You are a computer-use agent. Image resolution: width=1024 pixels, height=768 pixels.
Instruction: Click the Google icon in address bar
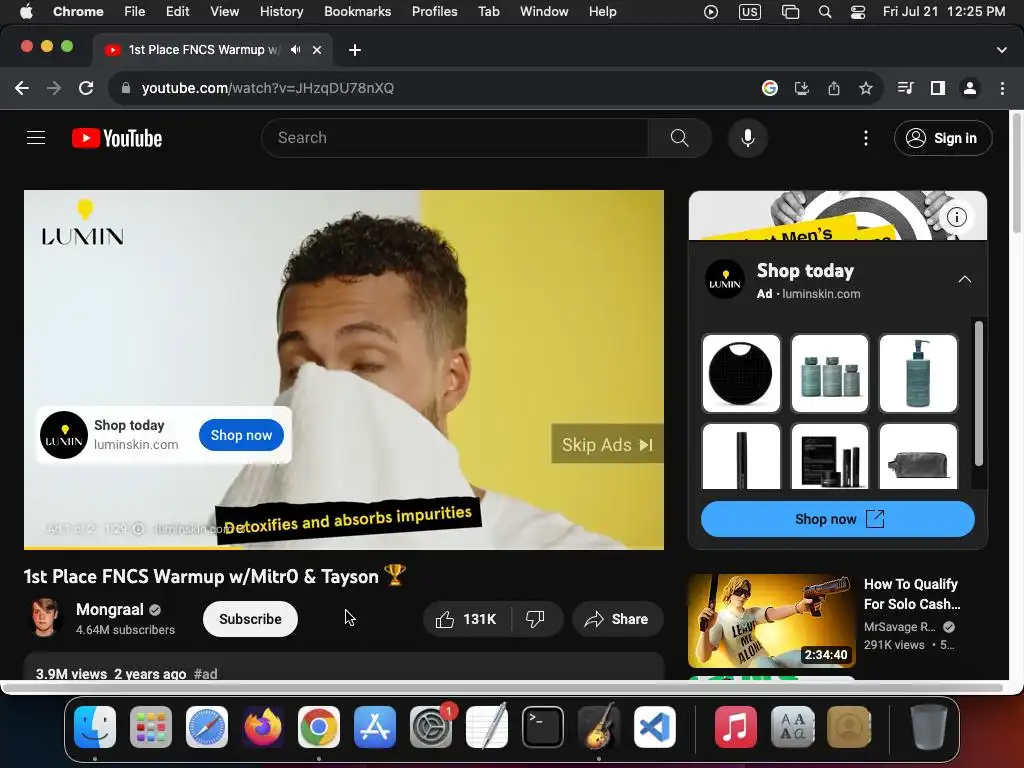coord(770,88)
